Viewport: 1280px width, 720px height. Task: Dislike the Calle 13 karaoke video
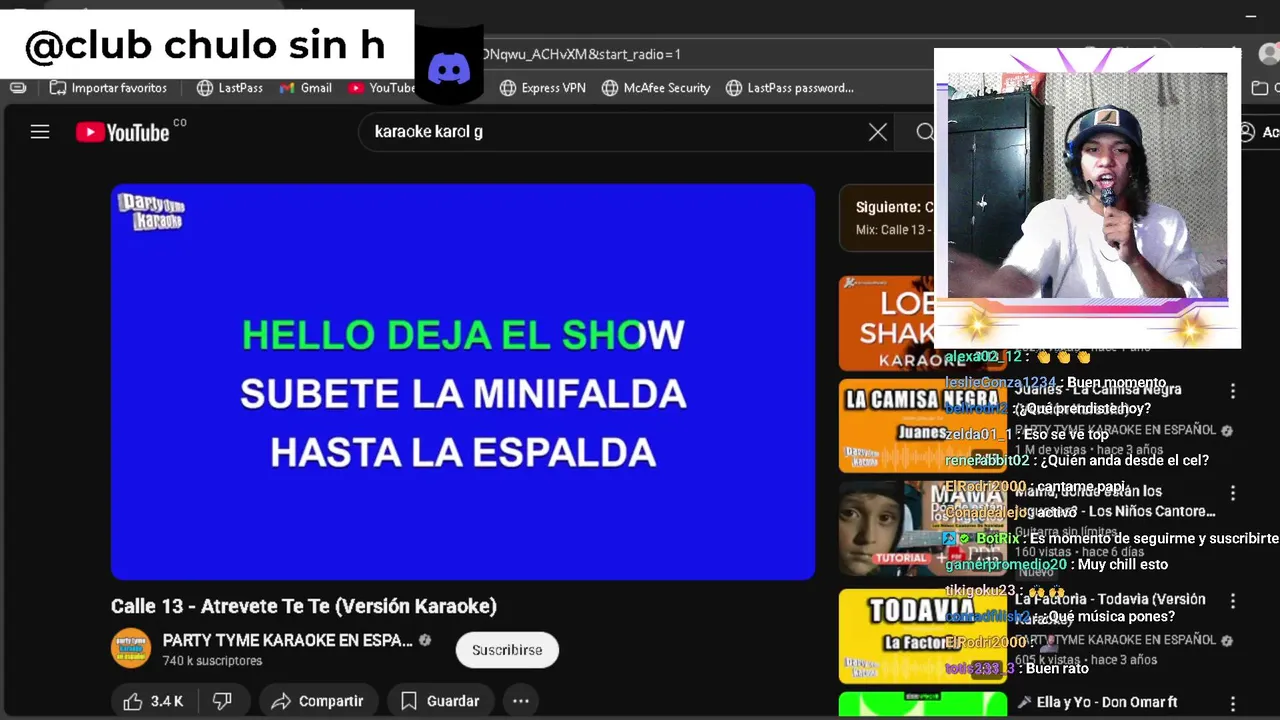point(222,701)
